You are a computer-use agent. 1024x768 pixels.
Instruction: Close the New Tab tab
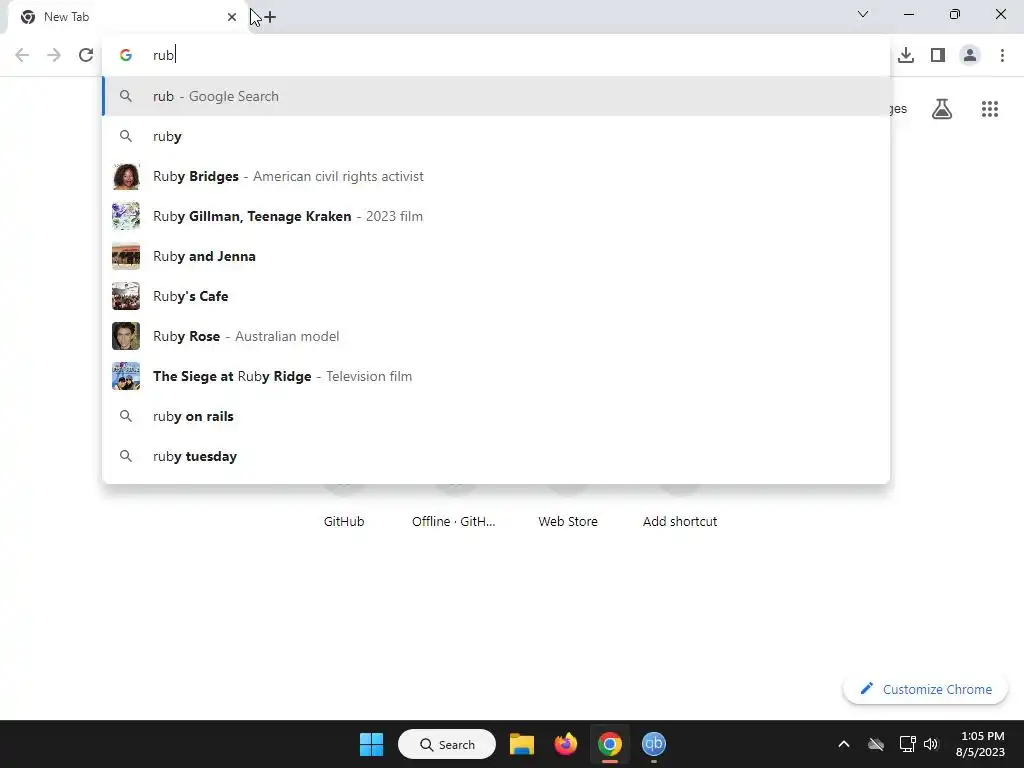pos(232,17)
